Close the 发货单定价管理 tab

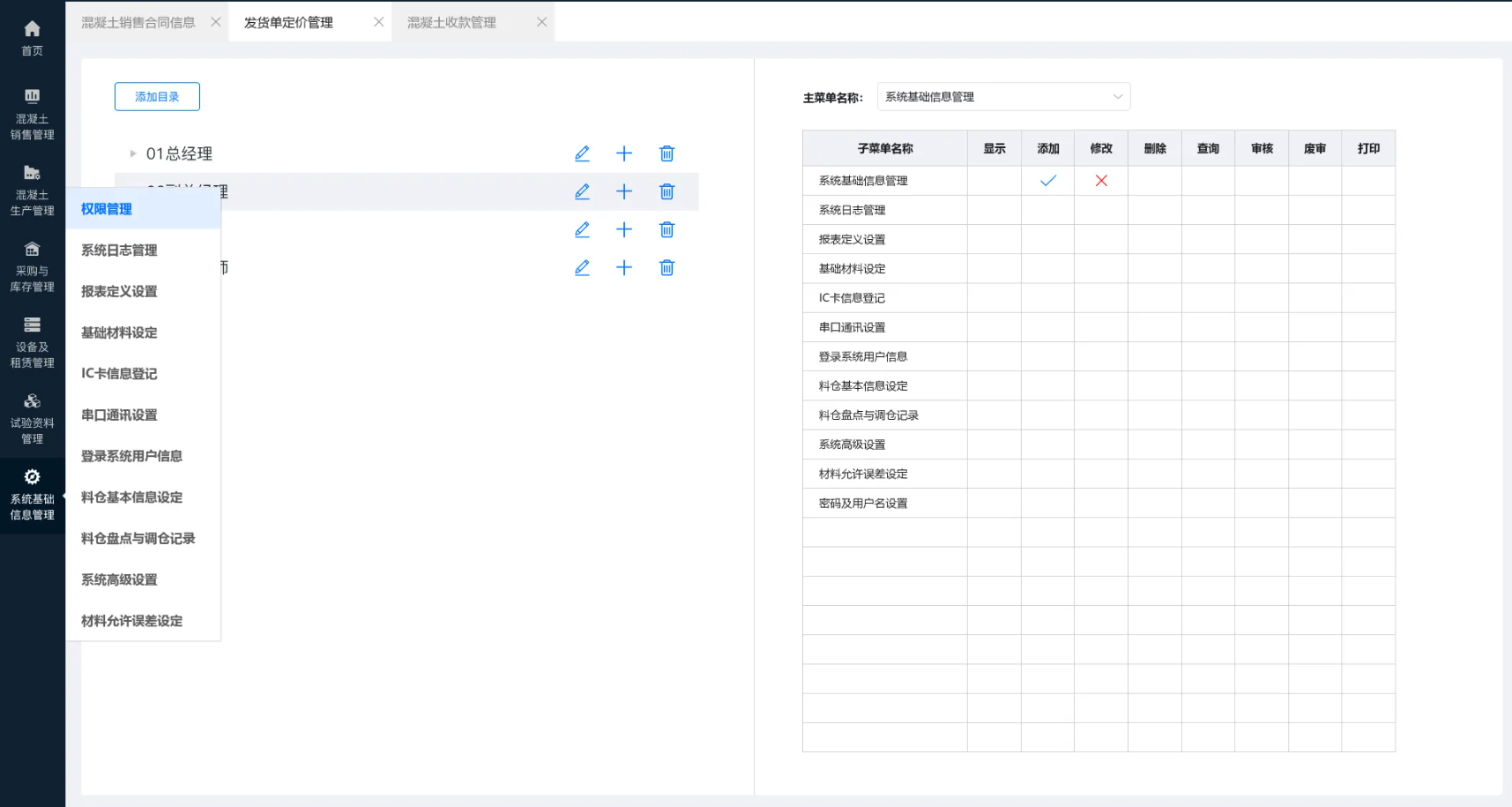(378, 22)
